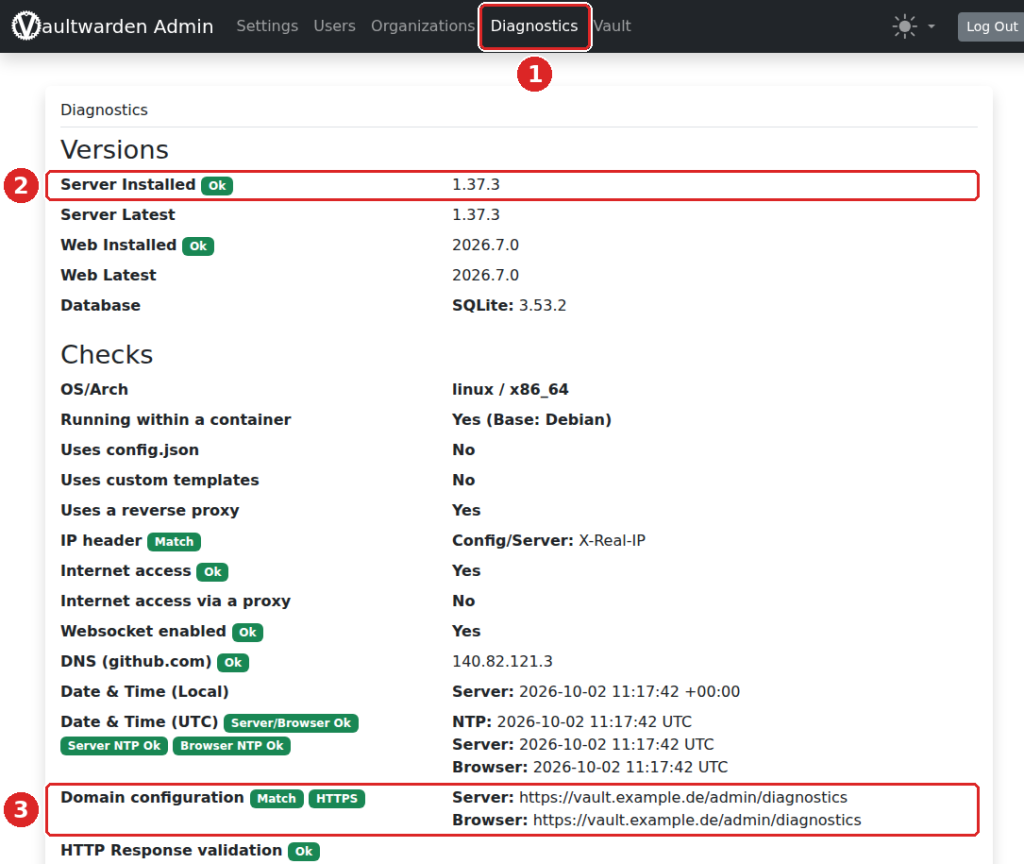
Task: Click the Running within a container label
Action: click(x=176, y=419)
